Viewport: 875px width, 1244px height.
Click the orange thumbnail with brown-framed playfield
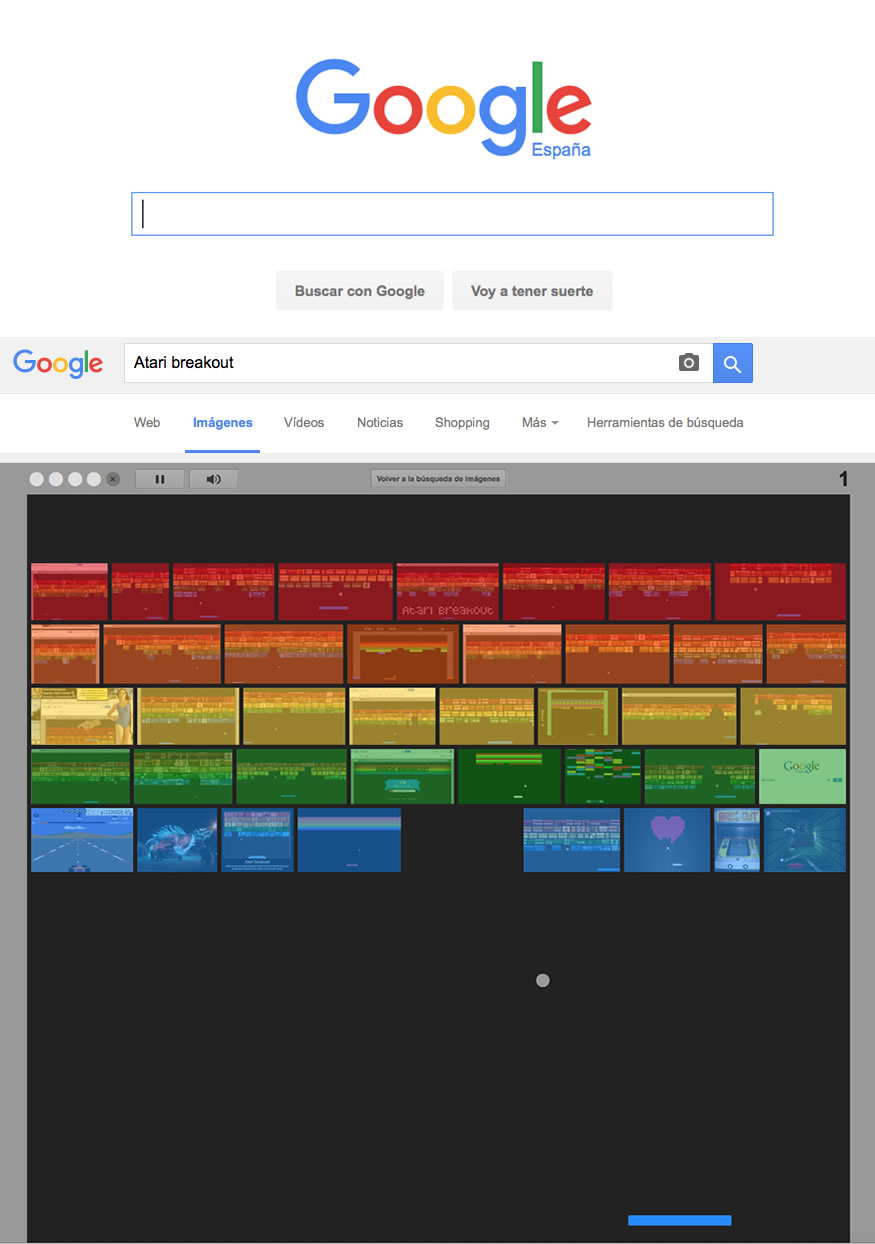click(x=403, y=654)
